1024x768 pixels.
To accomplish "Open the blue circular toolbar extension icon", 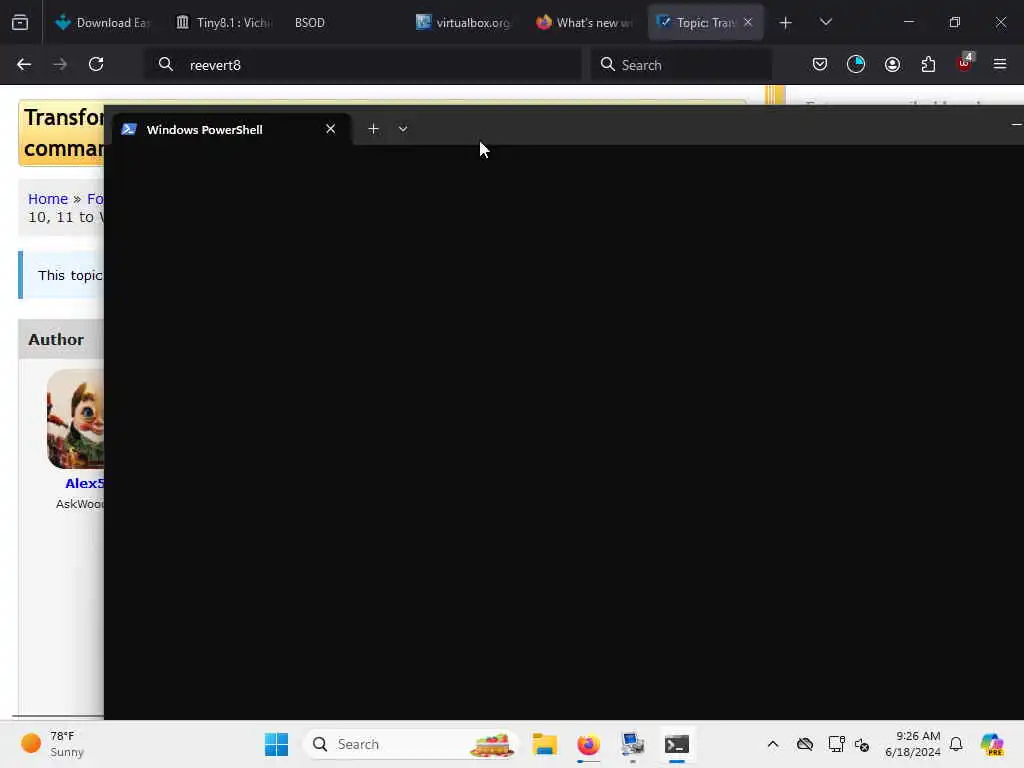I will pos(856,64).
